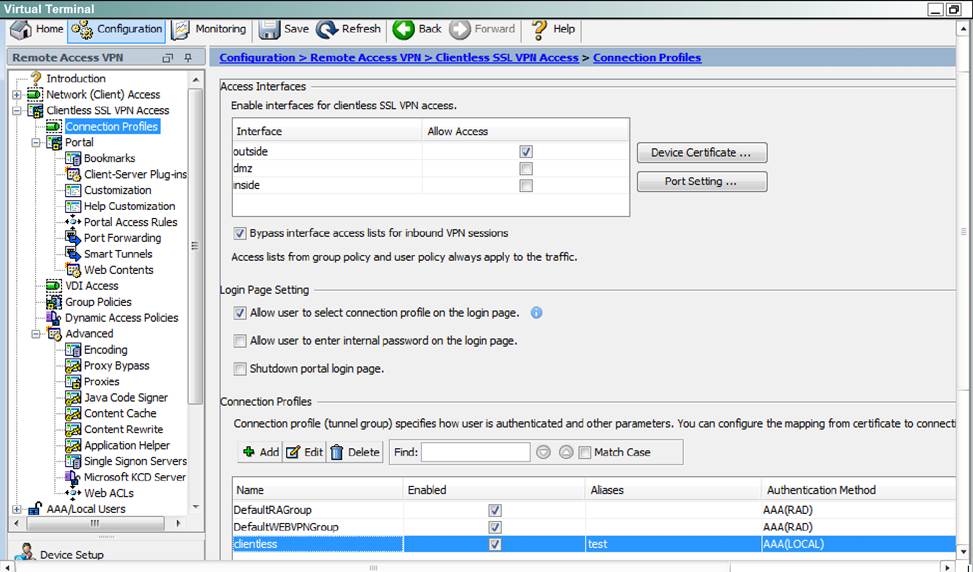Click the Device Certificate button
Viewport: 973px width, 572px height.
click(701, 153)
